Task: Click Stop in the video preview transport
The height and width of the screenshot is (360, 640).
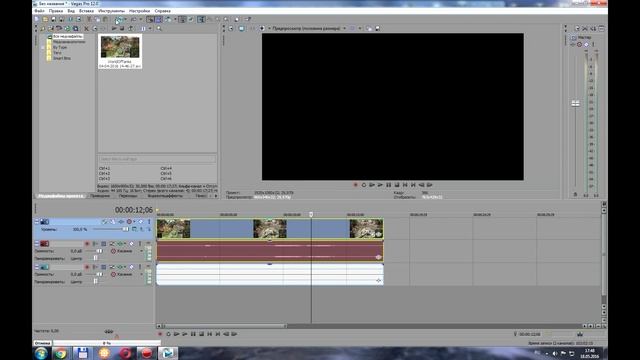Action: tap(397, 185)
